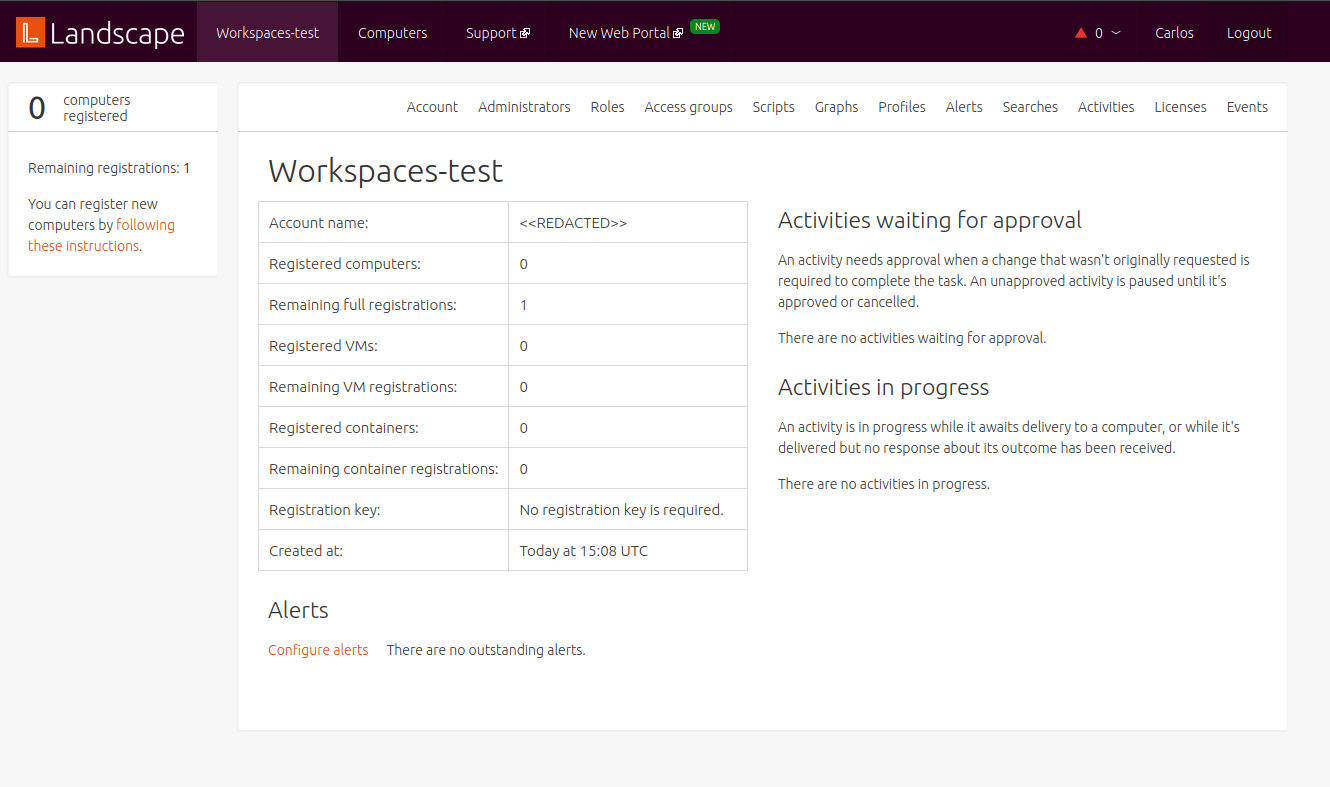The image size is (1330, 787).
Task: Open the Access groups sub-menu item
Action: click(x=688, y=107)
